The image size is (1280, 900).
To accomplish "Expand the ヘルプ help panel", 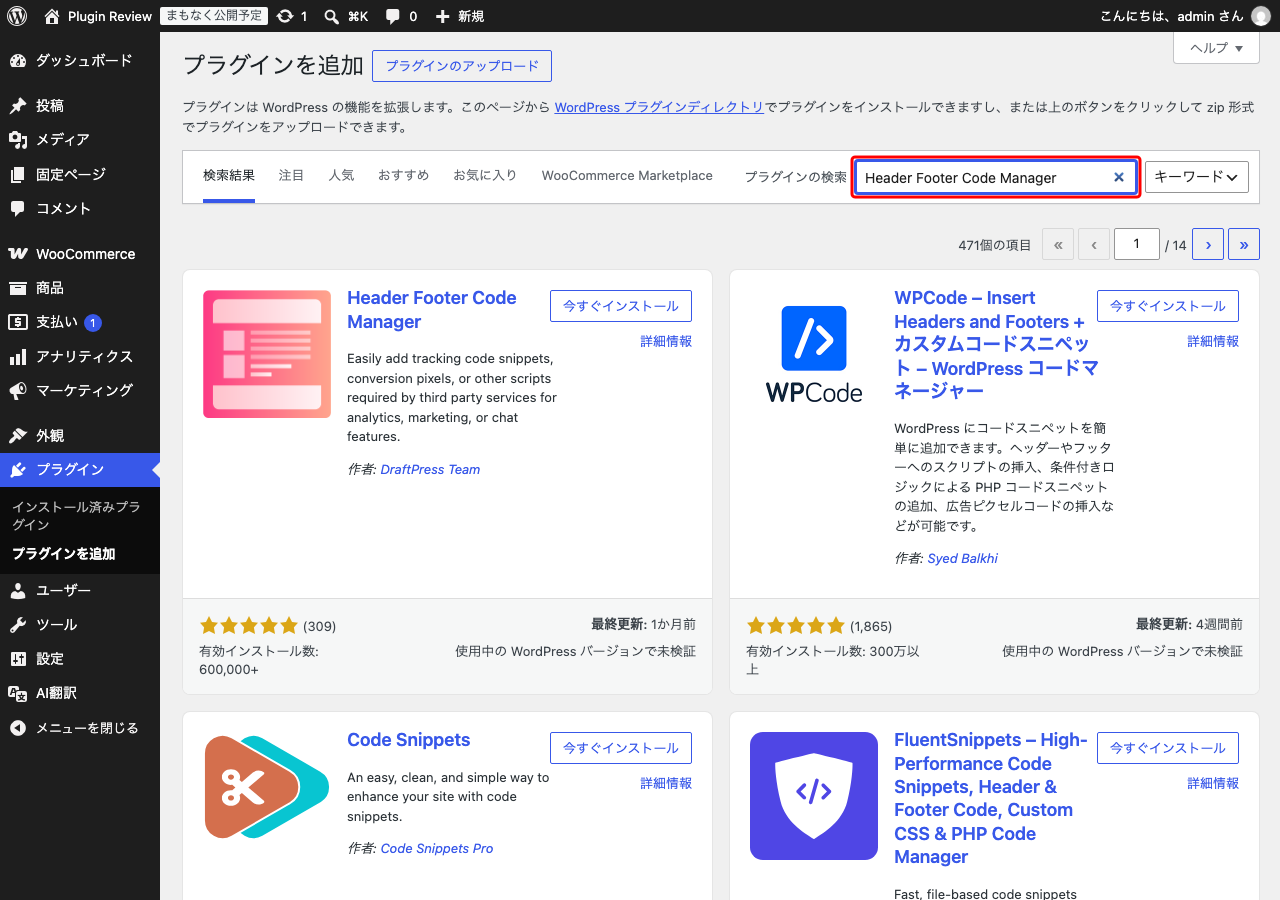I will [x=1216, y=48].
